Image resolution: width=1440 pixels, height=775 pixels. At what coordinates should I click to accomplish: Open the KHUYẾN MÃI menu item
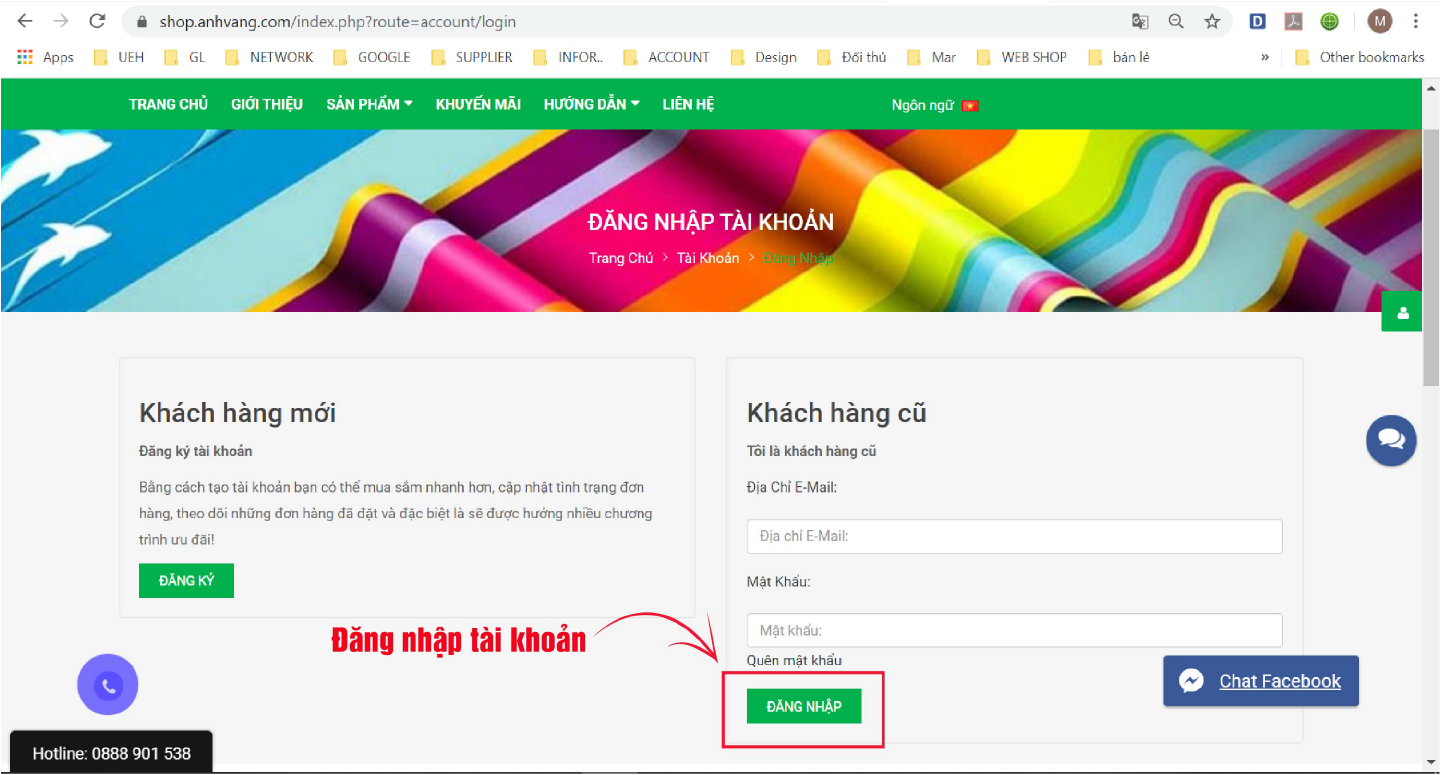coord(478,104)
